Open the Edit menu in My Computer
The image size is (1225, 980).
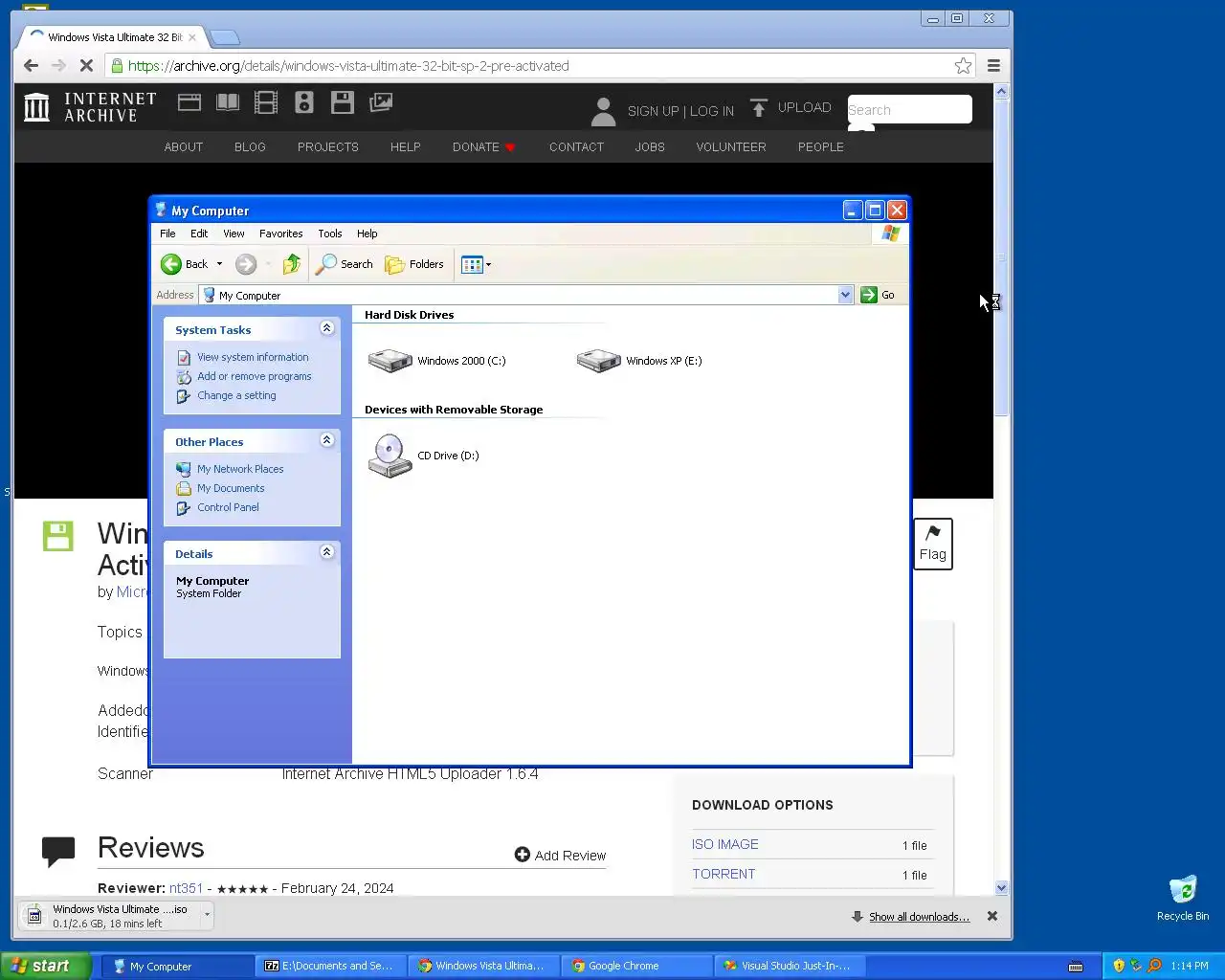(199, 234)
